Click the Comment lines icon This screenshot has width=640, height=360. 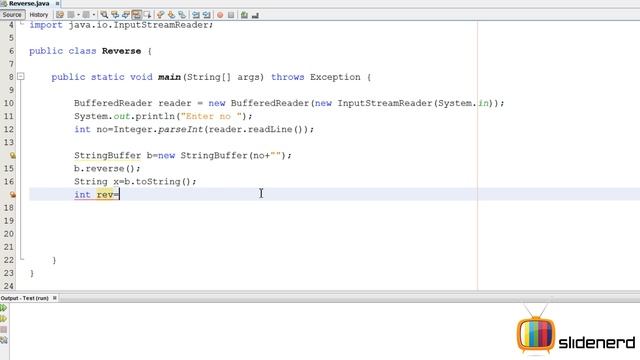(x=244, y=15)
